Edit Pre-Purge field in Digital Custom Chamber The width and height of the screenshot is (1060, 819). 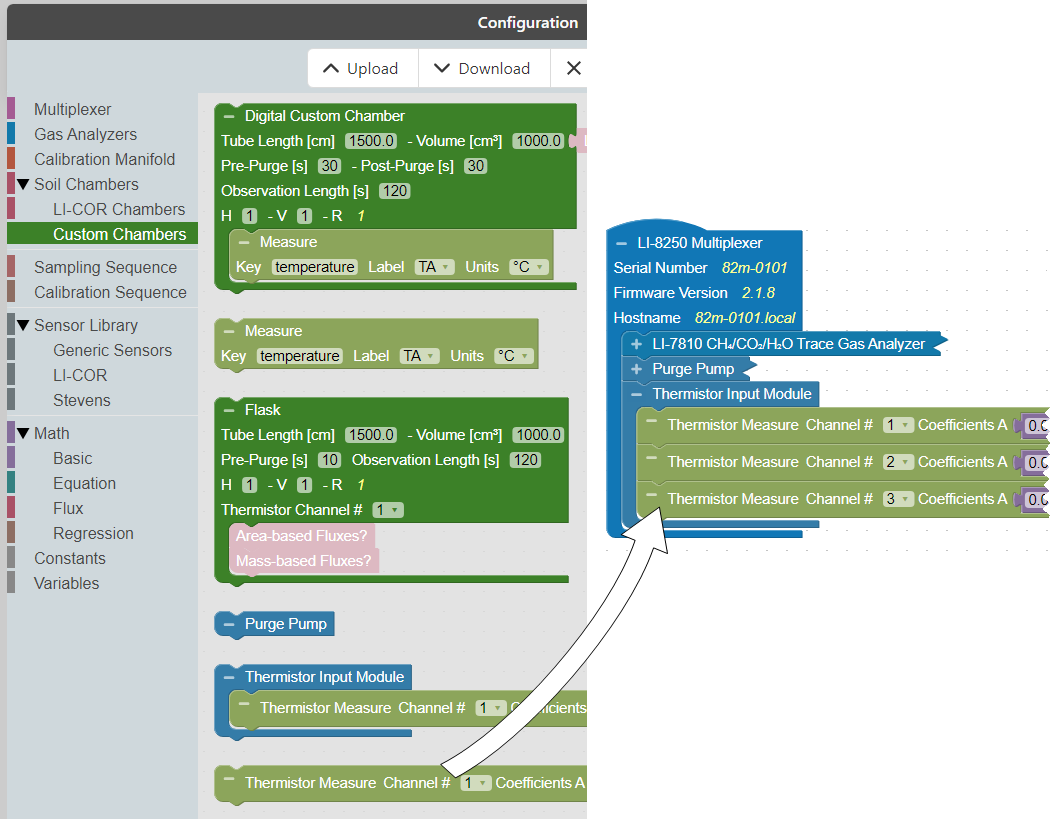click(330, 166)
